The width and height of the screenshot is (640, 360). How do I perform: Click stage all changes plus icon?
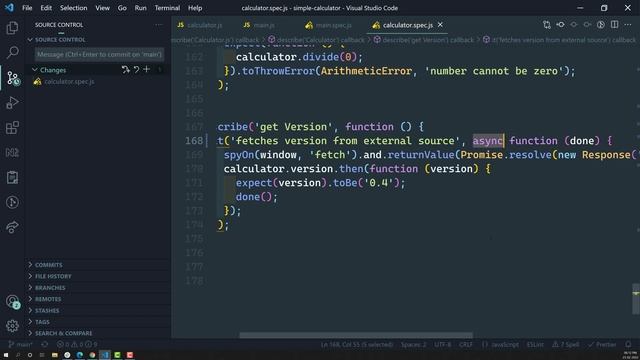[147, 70]
